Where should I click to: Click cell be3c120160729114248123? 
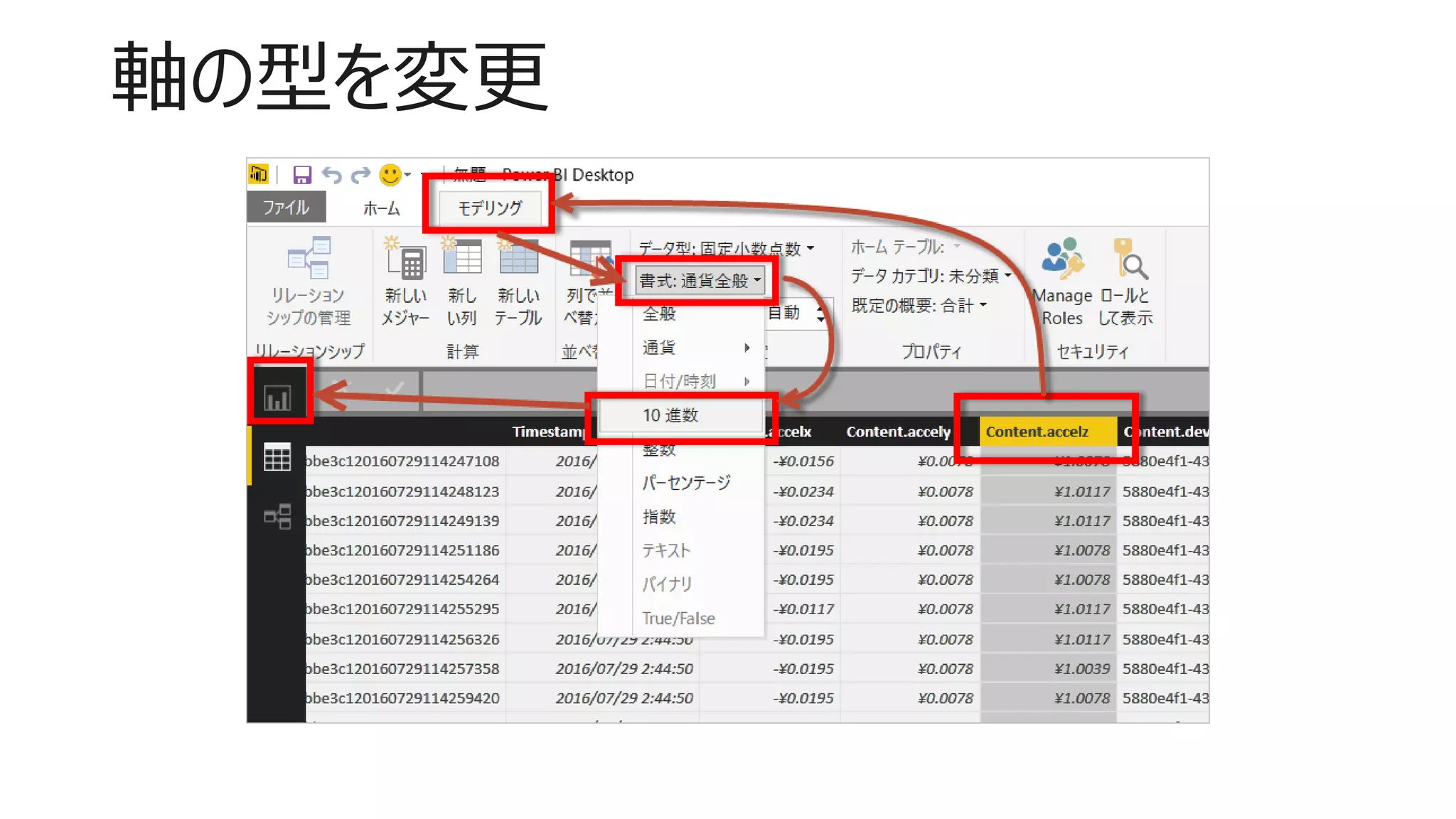tap(405, 491)
